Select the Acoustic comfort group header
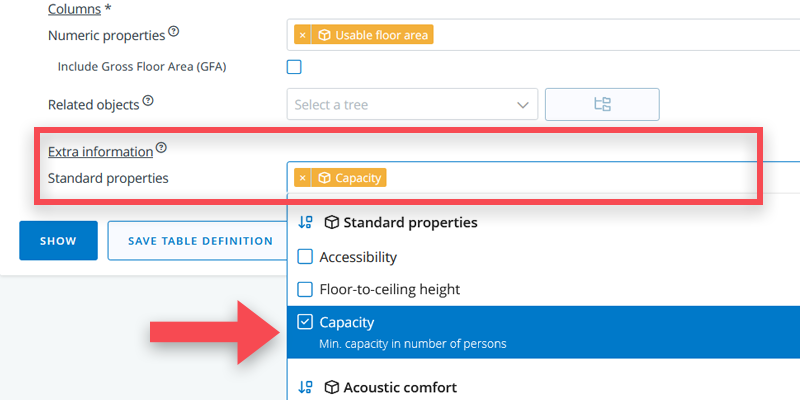 400,387
